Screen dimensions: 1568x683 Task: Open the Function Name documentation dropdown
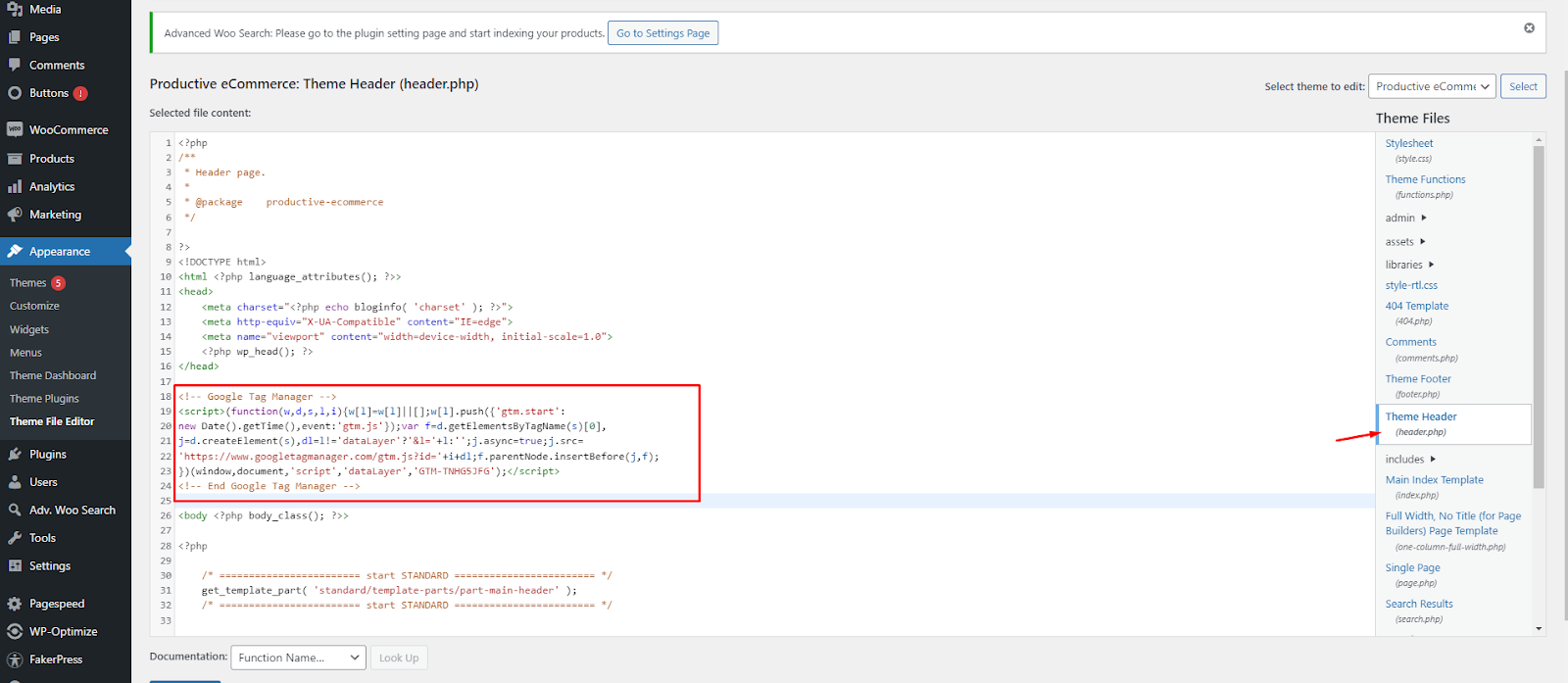pos(298,658)
